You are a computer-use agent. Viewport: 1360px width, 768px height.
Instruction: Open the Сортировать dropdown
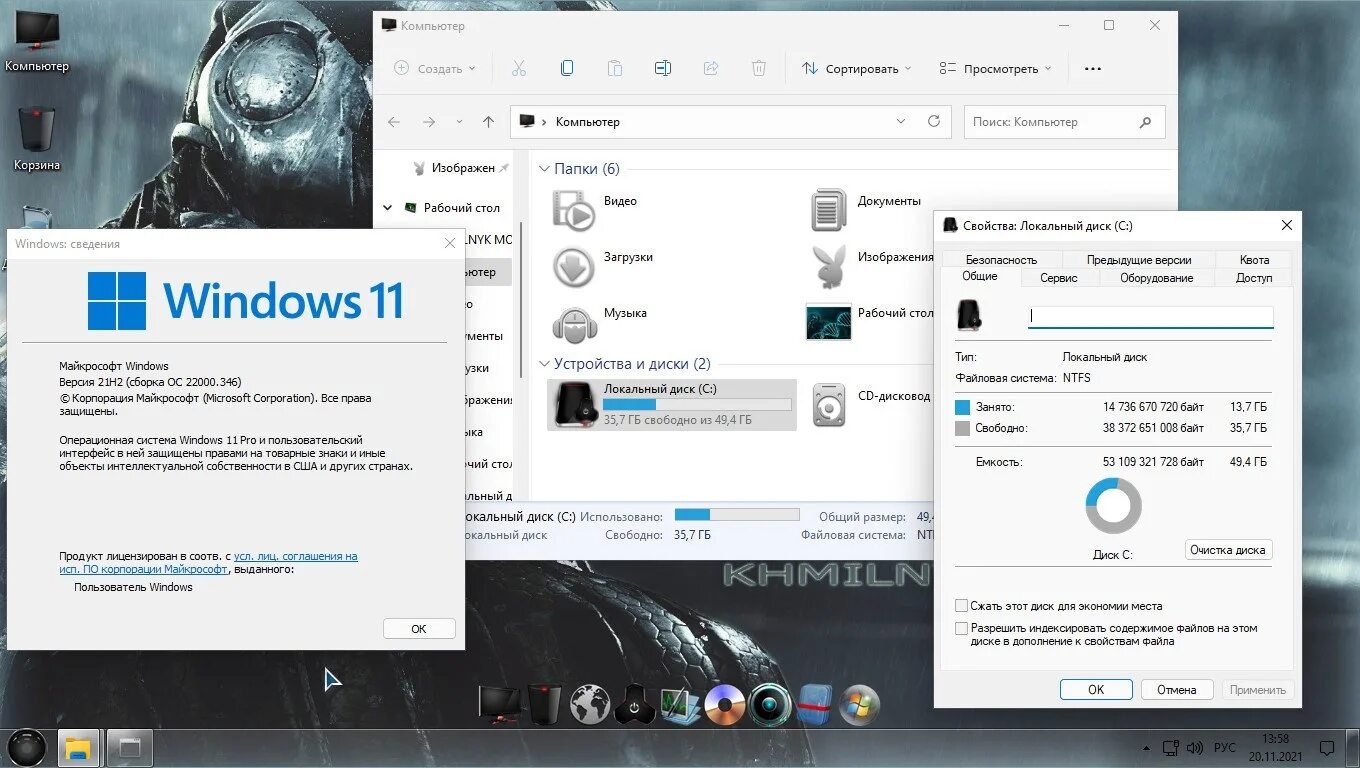(857, 69)
